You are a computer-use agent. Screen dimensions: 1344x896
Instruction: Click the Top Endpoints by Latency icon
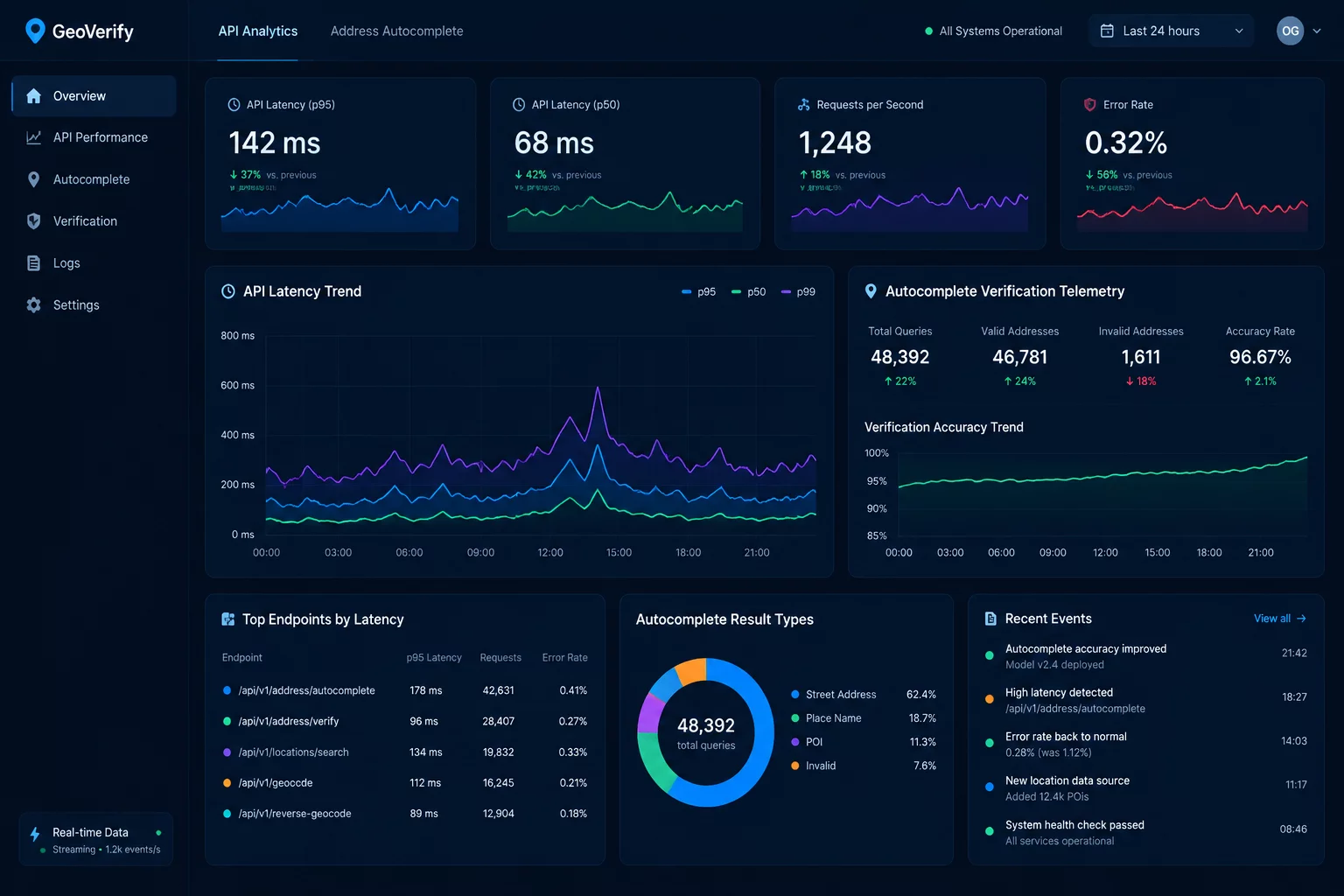point(227,619)
